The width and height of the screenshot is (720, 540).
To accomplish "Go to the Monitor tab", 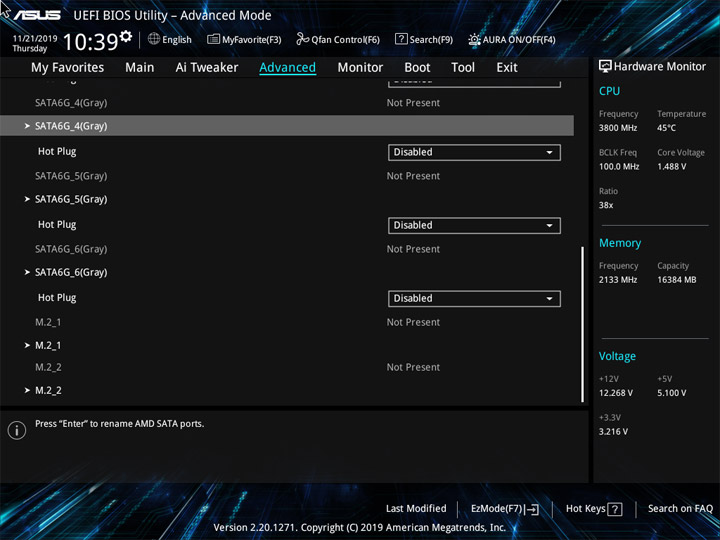I will coord(360,68).
